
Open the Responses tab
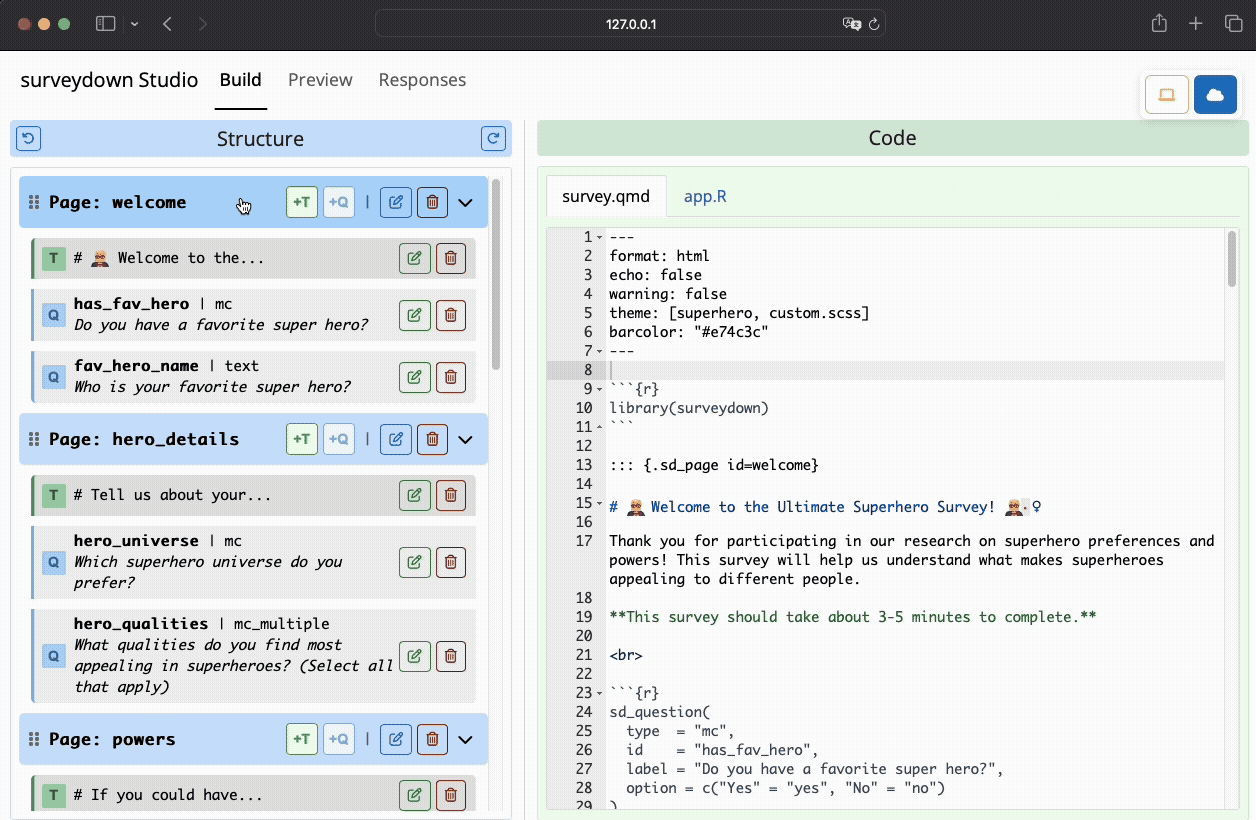[422, 80]
